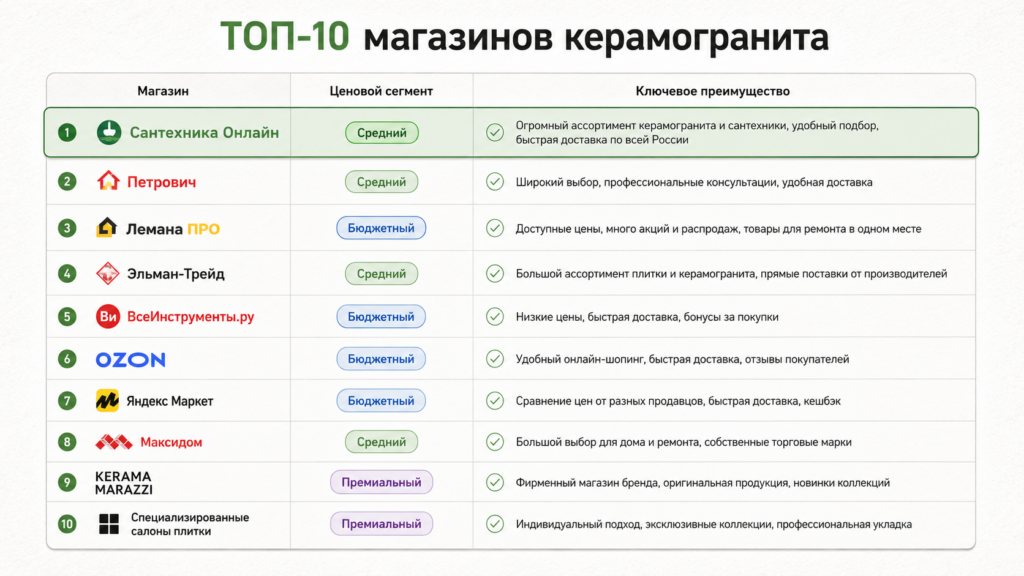1024x576 pixels.
Task: Click the Сантехника Онлайн logo icon
Action: click(109, 133)
